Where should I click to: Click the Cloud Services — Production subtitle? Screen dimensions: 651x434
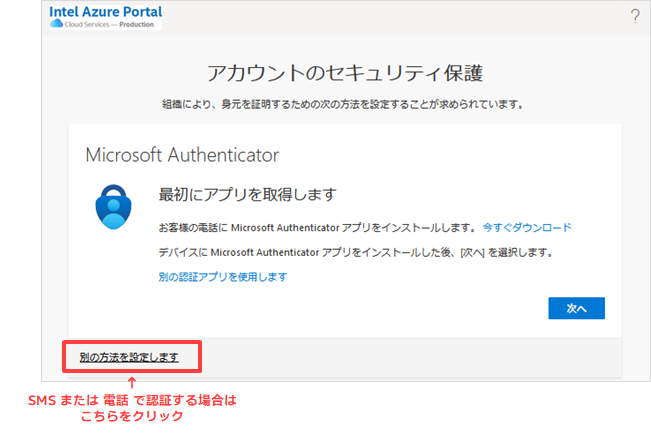[109, 25]
